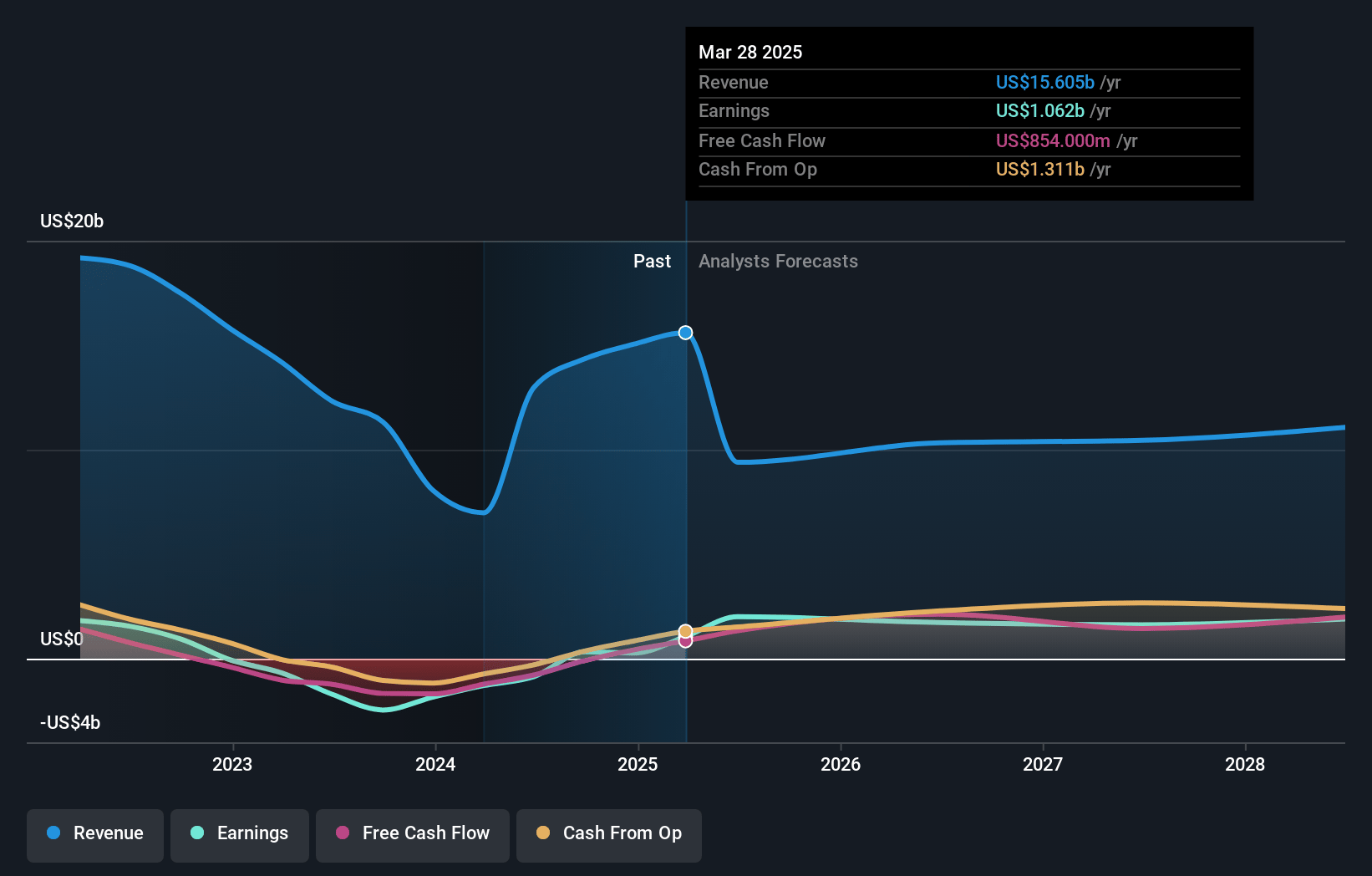This screenshot has width=1372, height=876.
Task: Click the 2025 x-axis label
Action: (638, 764)
